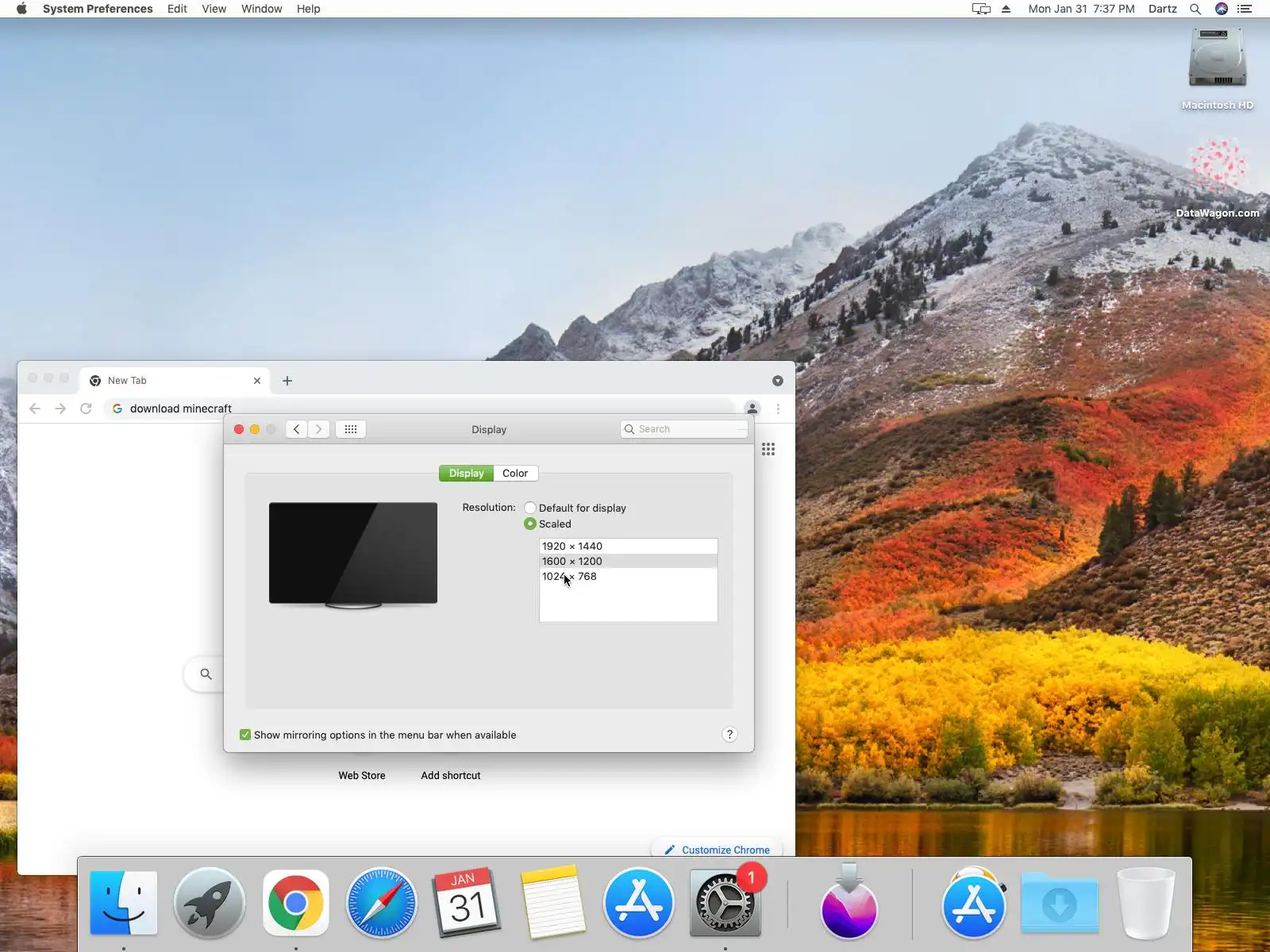Open the Applications folder in the Dock
This screenshot has width=1270, height=952.
pos(974,903)
